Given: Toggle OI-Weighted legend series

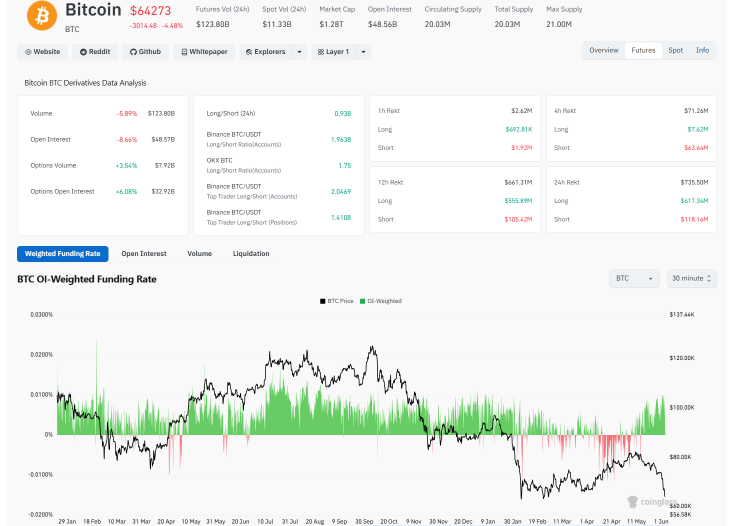Looking at the screenshot, I should point(381,301).
